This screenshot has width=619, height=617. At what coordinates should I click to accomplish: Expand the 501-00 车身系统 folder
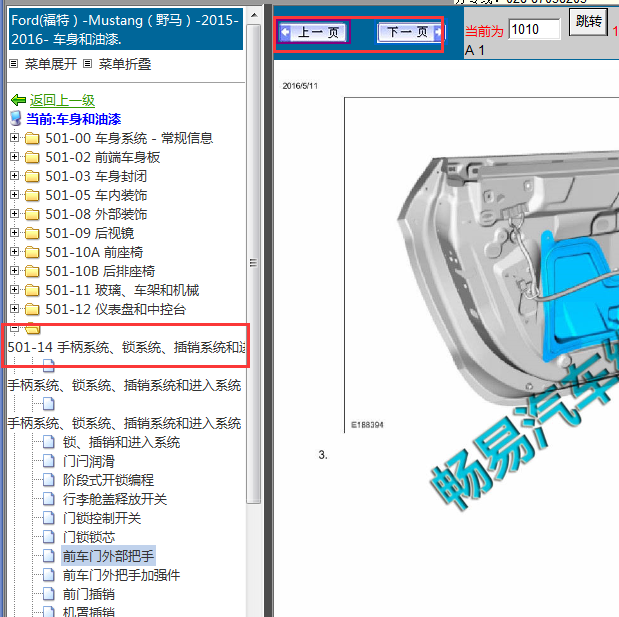[15, 138]
